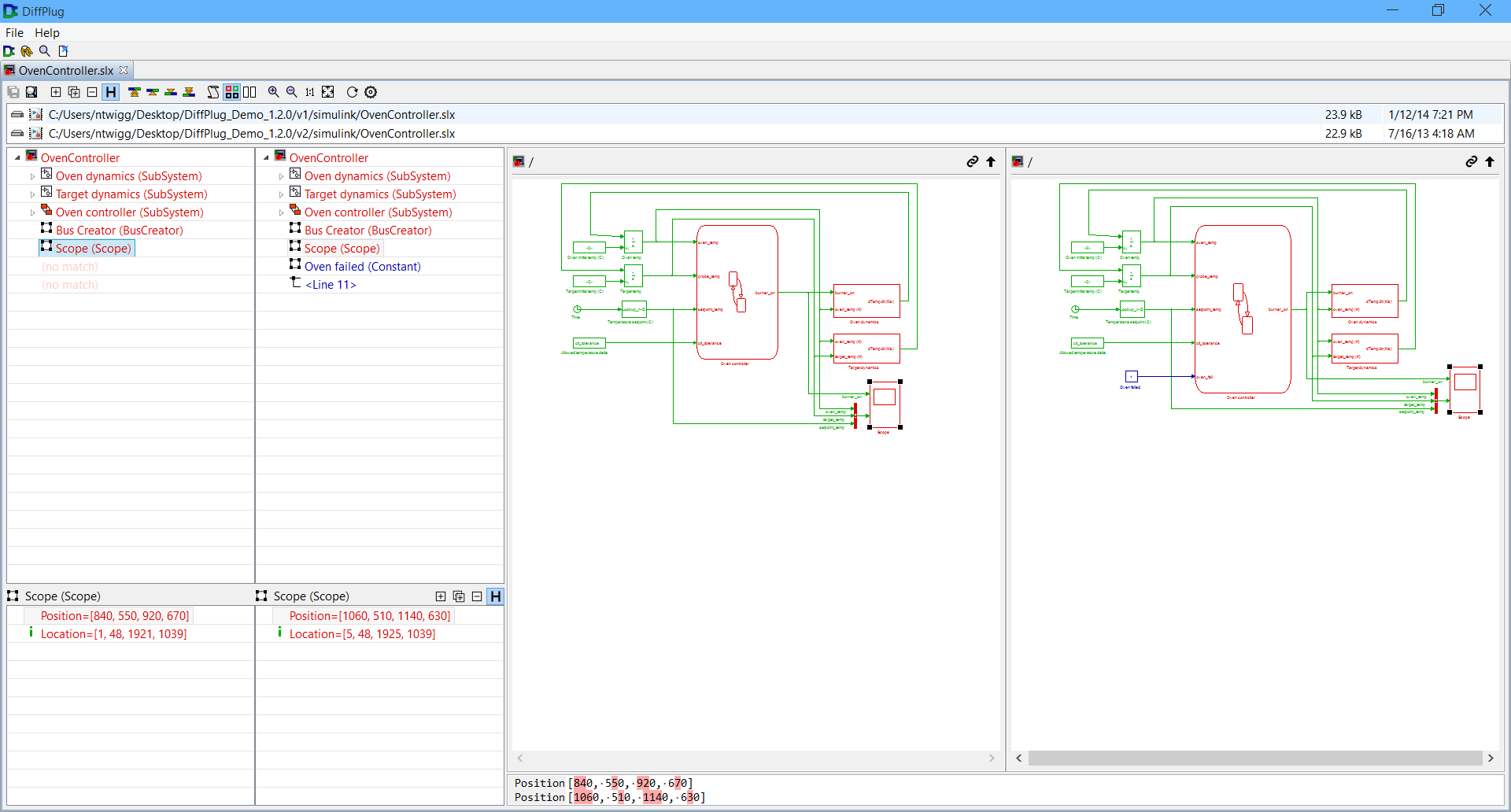Expand right Oven controller subsystem

(281, 212)
